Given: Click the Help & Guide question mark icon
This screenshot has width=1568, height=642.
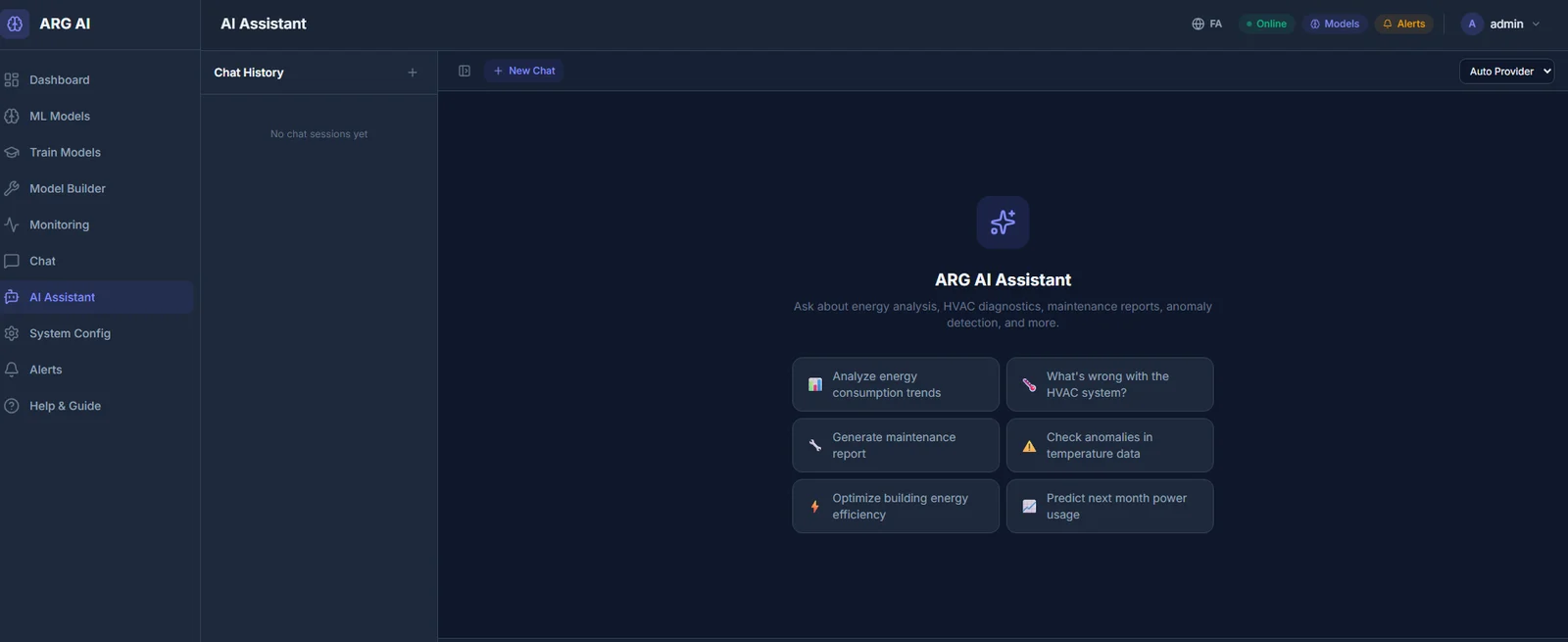Looking at the screenshot, I should [x=12, y=406].
